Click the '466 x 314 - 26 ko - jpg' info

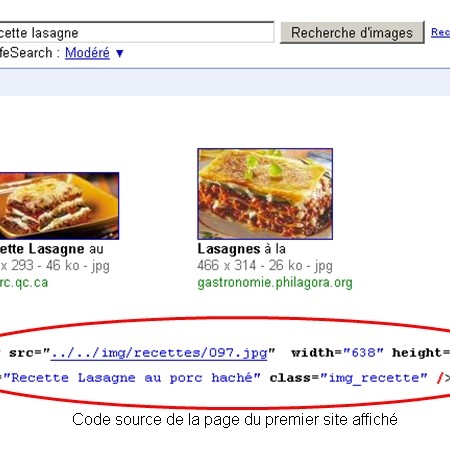265,266
